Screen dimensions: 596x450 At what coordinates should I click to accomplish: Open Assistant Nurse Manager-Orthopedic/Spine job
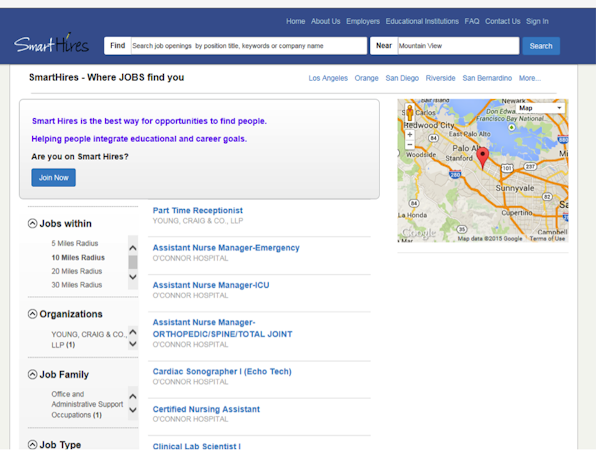(223, 328)
